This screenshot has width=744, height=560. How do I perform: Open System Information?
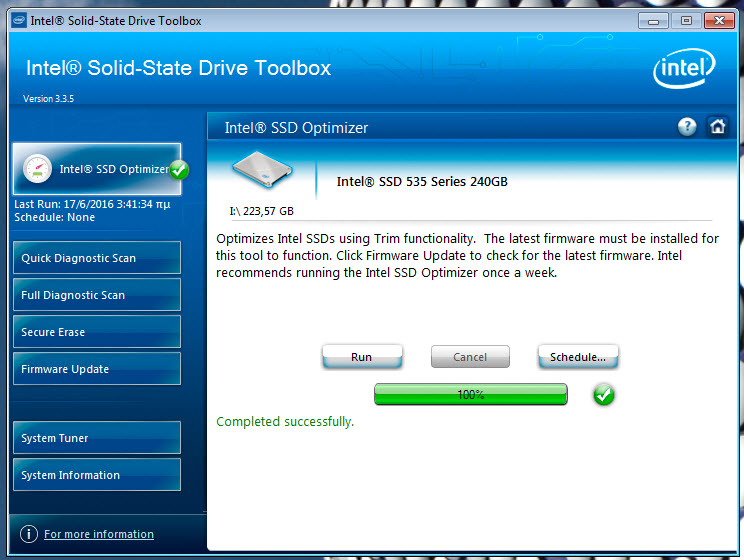pyautogui.click(x=97, y=475)
